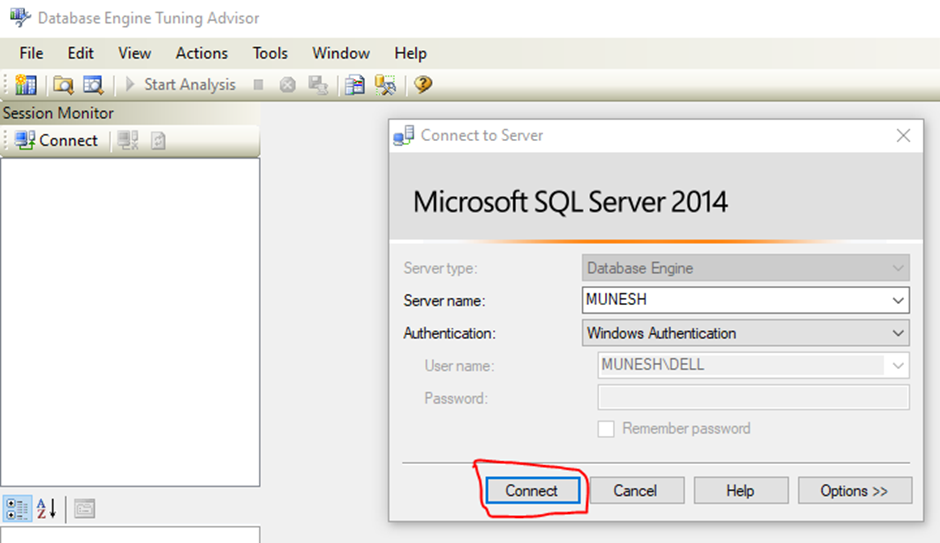Switch properties to Categorized view
940x543 pixels.
tap(17, 509)
